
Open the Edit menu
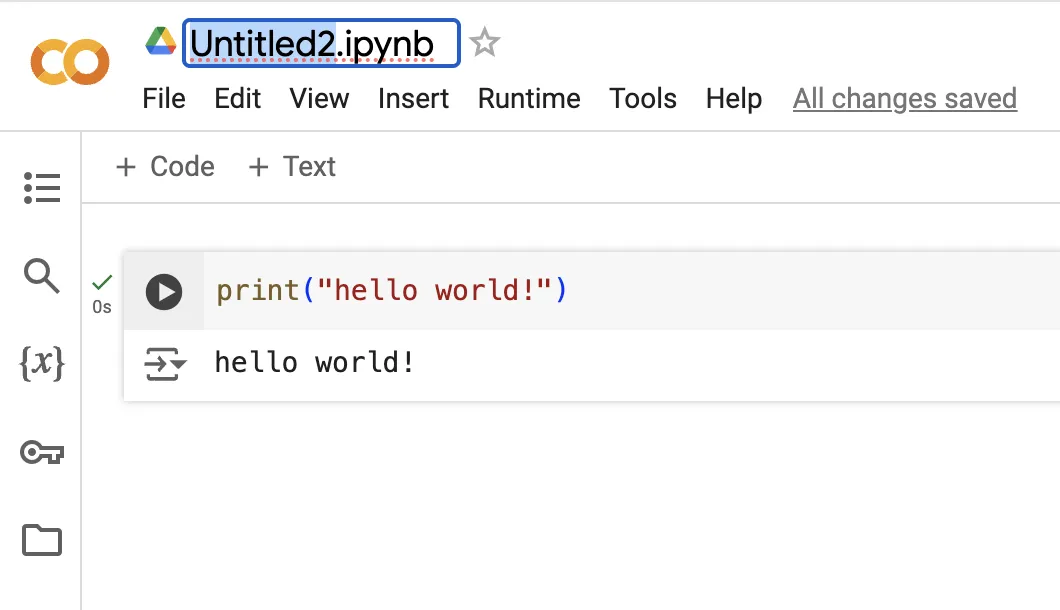pyautogui.click(x=237, y=99)
